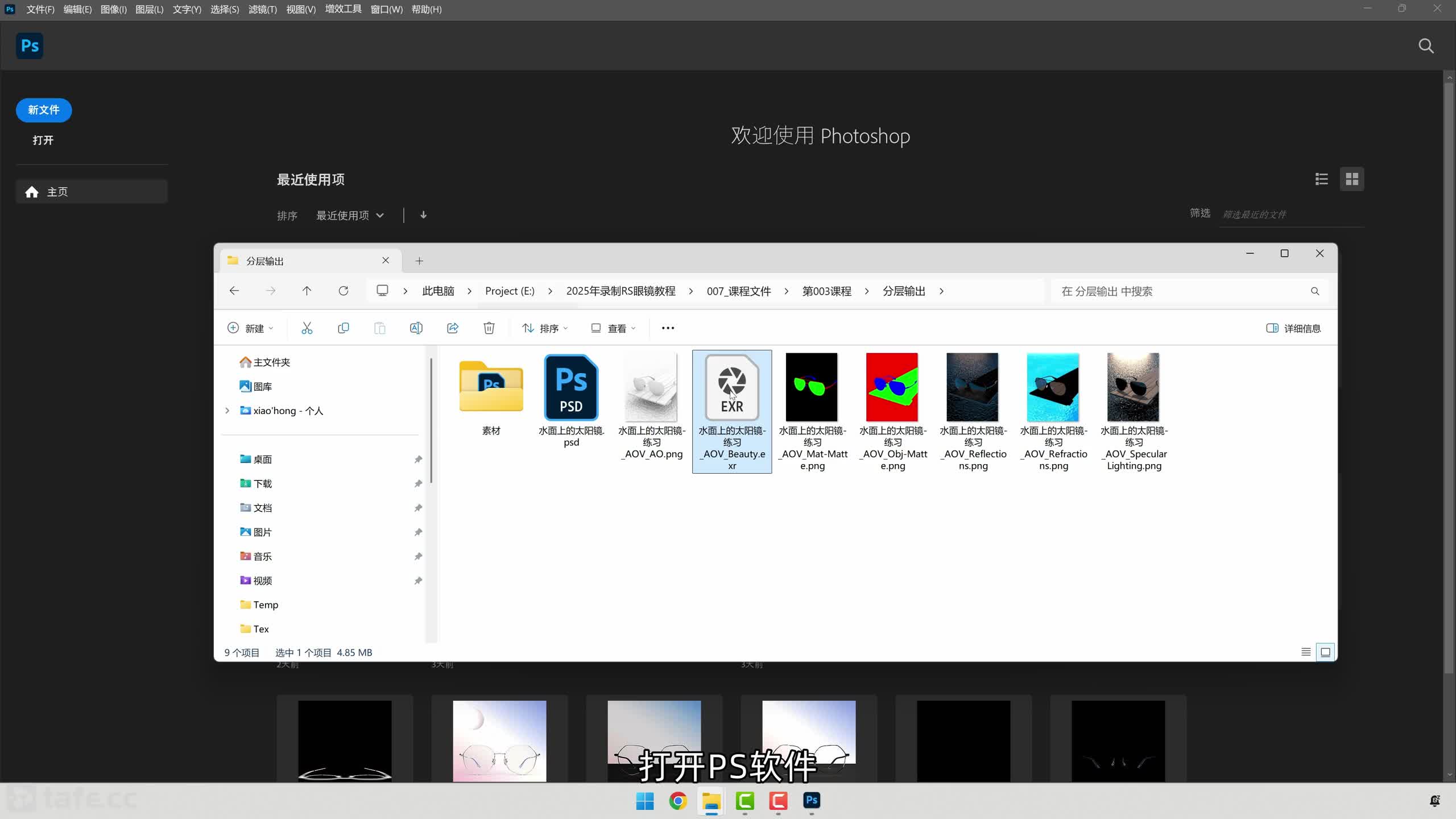Select the _AOV_Refractions.png file
This screenshot has width=1456, height=819.
pyautogui.click(x=1053, y=412)
